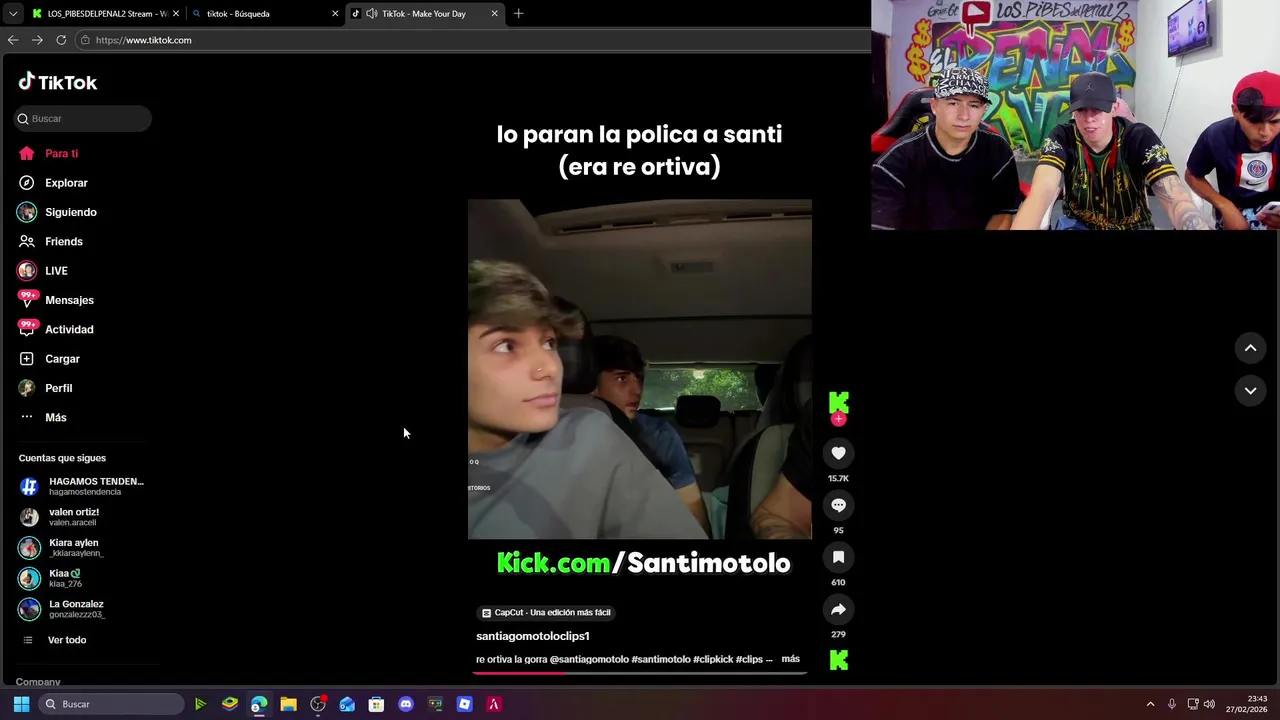Click the @santiagomotolo mention in caption
Viewport: 1280px width, 720px height.
(589, 659)
